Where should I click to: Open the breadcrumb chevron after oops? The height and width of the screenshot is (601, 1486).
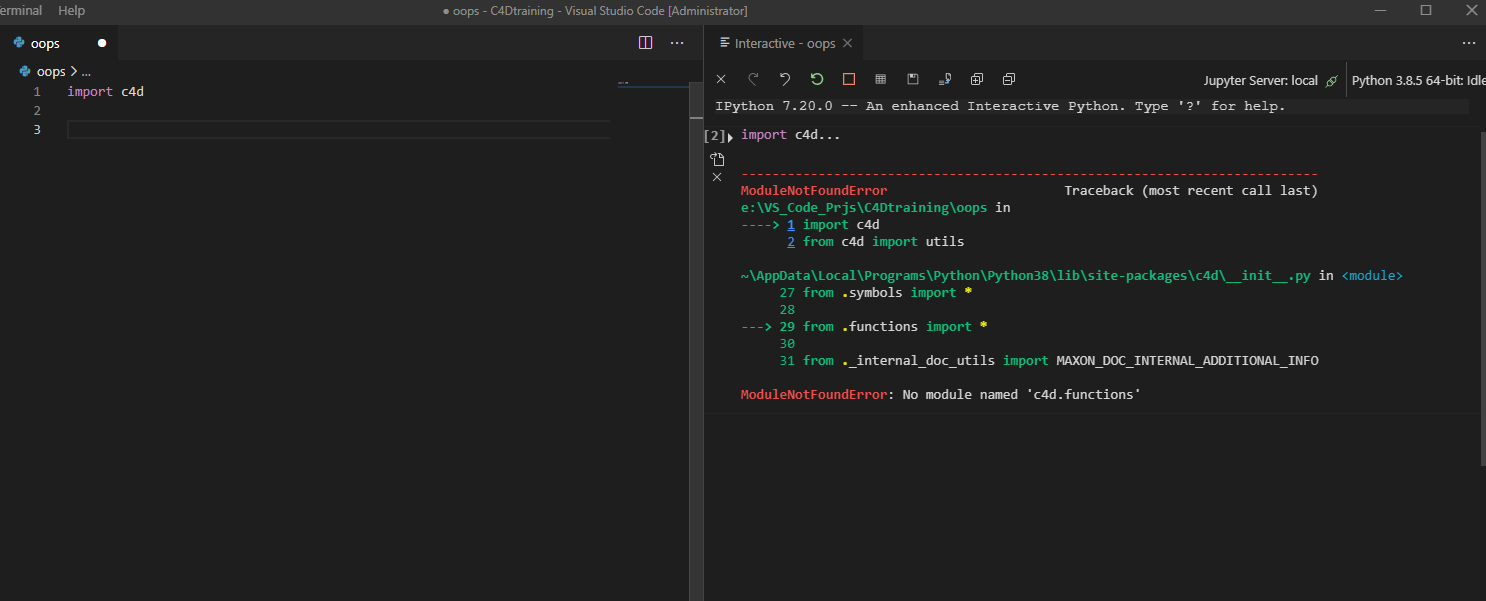point(74,72)
